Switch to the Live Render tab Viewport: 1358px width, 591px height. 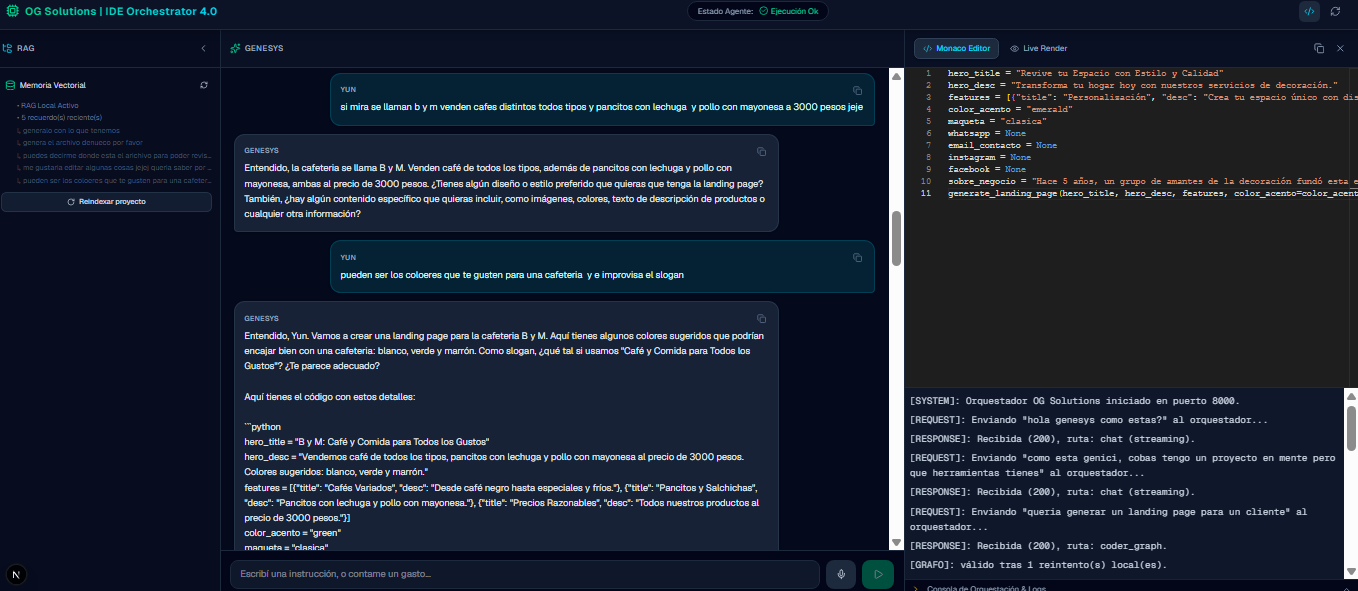(1038, 48)
